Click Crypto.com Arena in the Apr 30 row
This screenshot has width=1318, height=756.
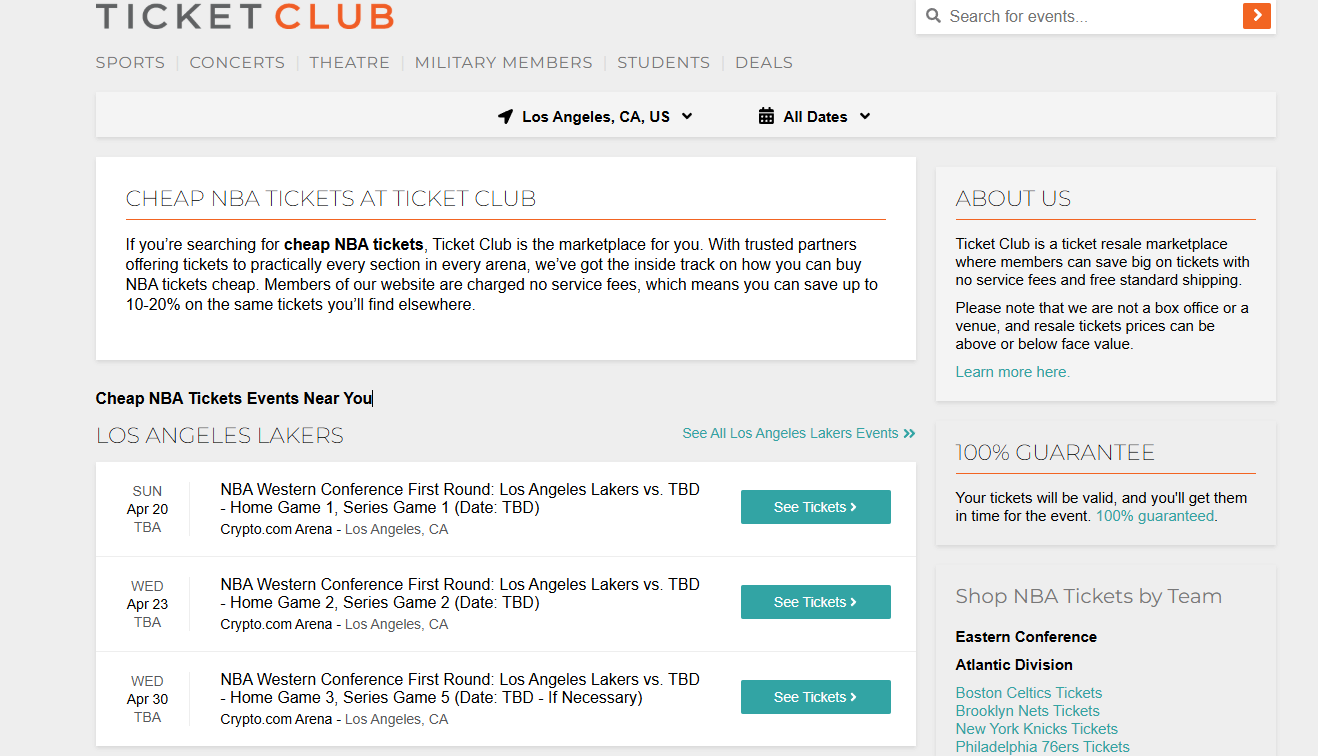click(276, 719)
